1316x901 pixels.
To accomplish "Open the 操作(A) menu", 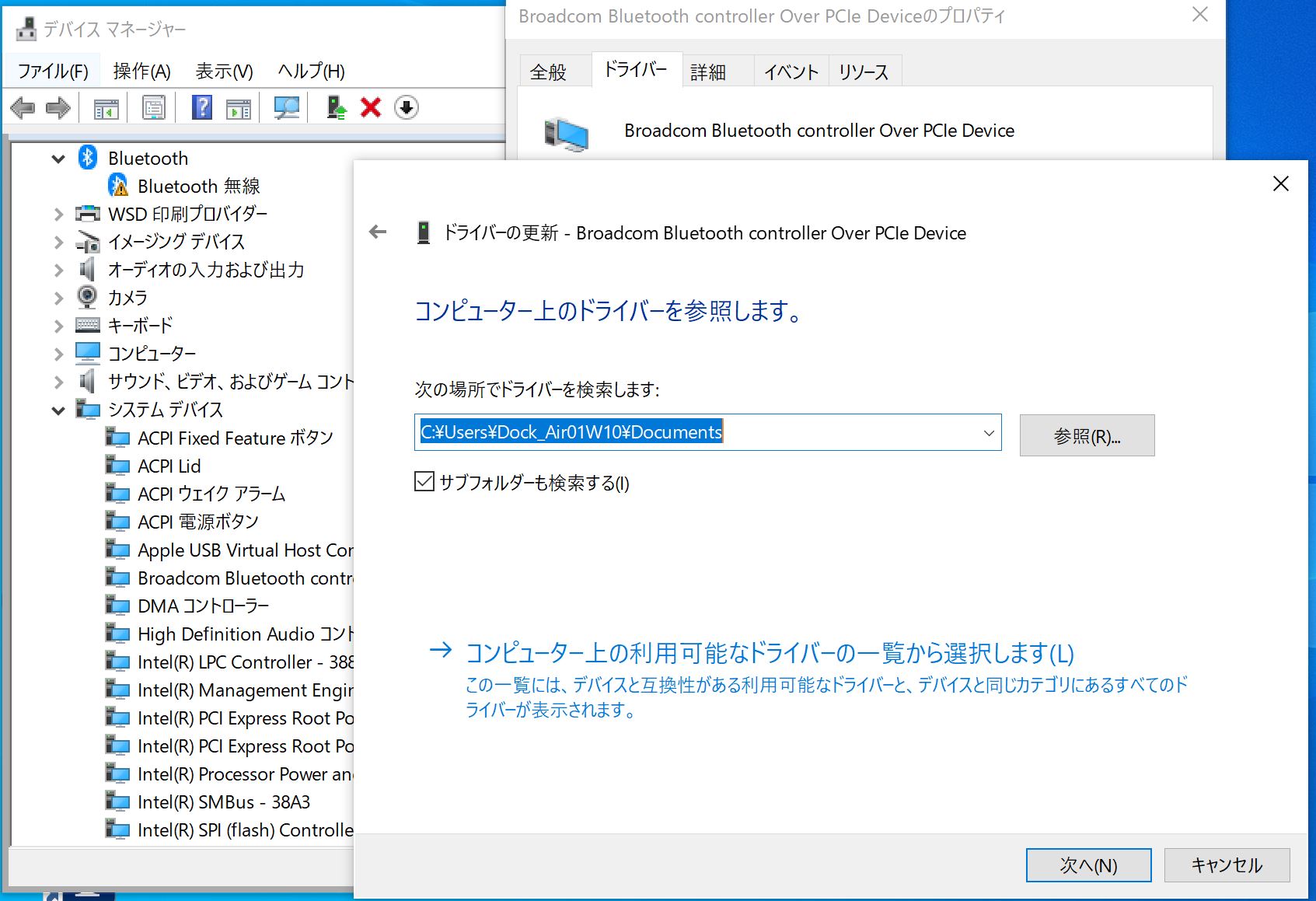I will (141, 72).
